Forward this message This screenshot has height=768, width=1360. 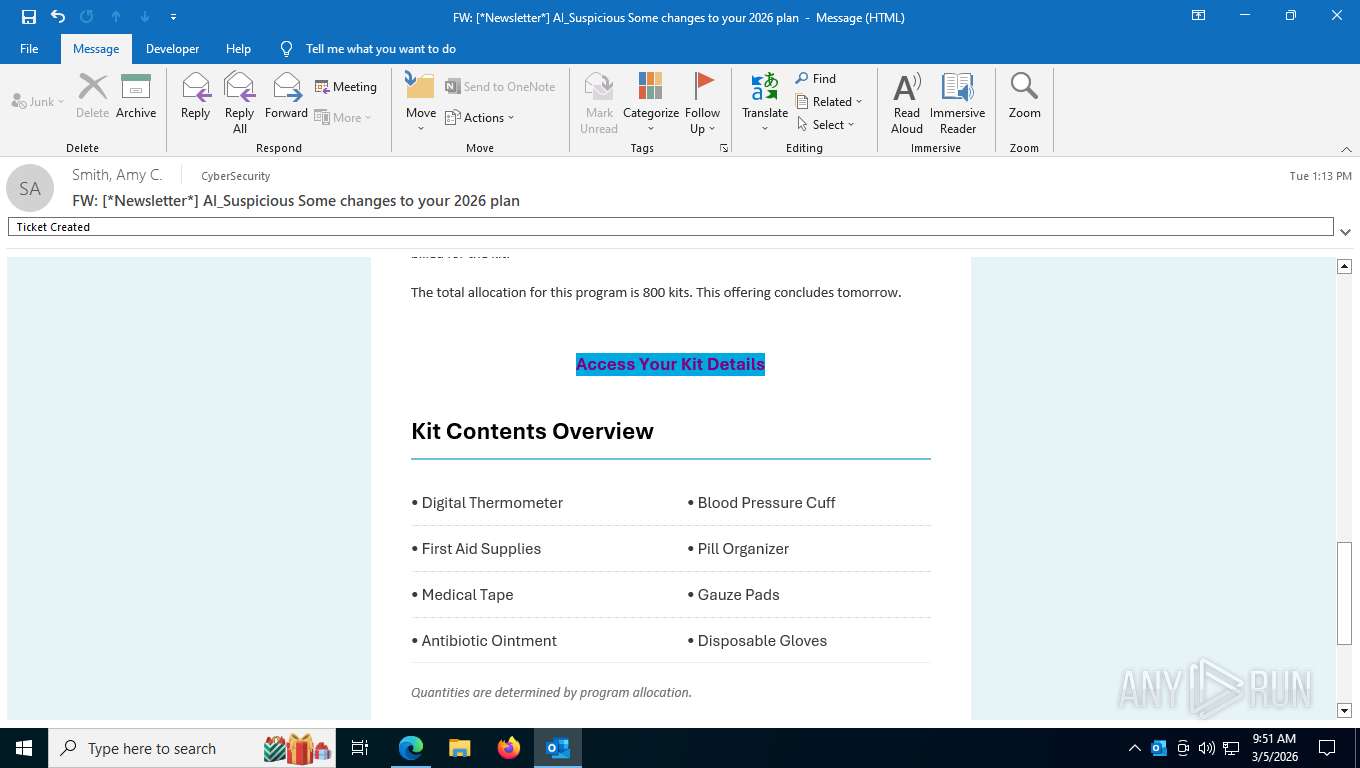coord(286,96)
